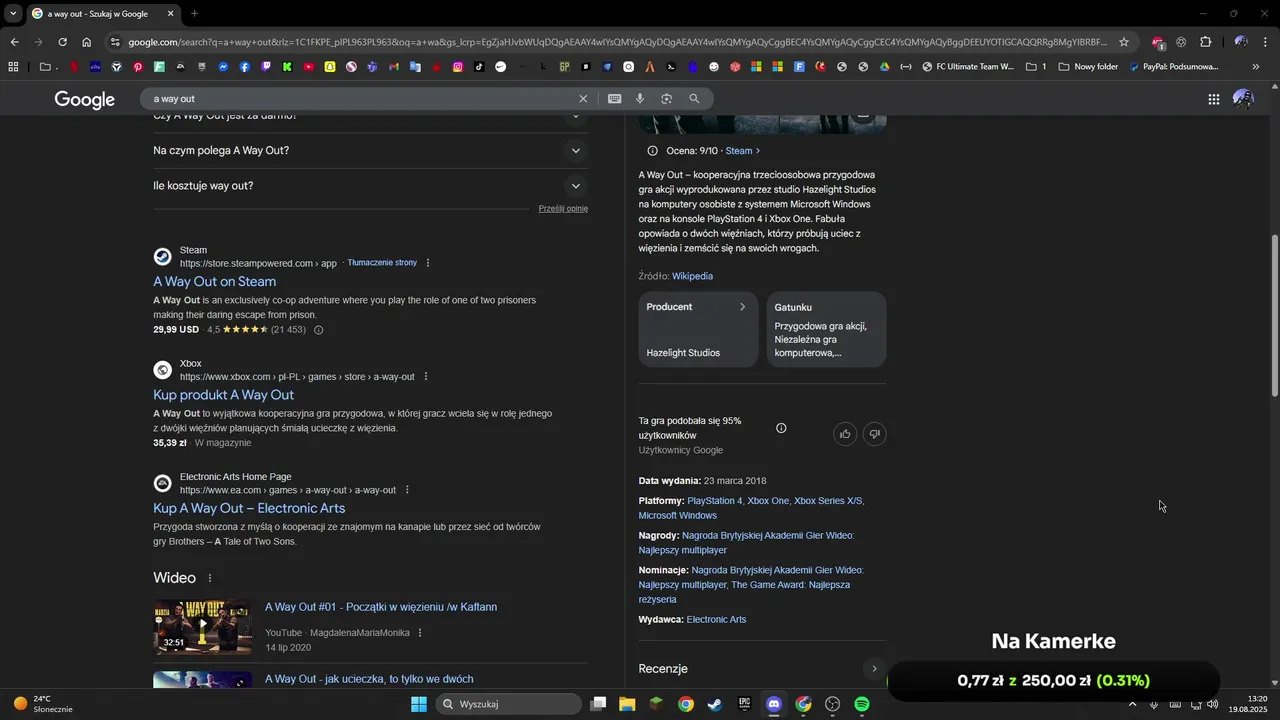Open the Instagram bookmark icon
This screenshot has height=720, width=1280.
[x=458, y=67]
